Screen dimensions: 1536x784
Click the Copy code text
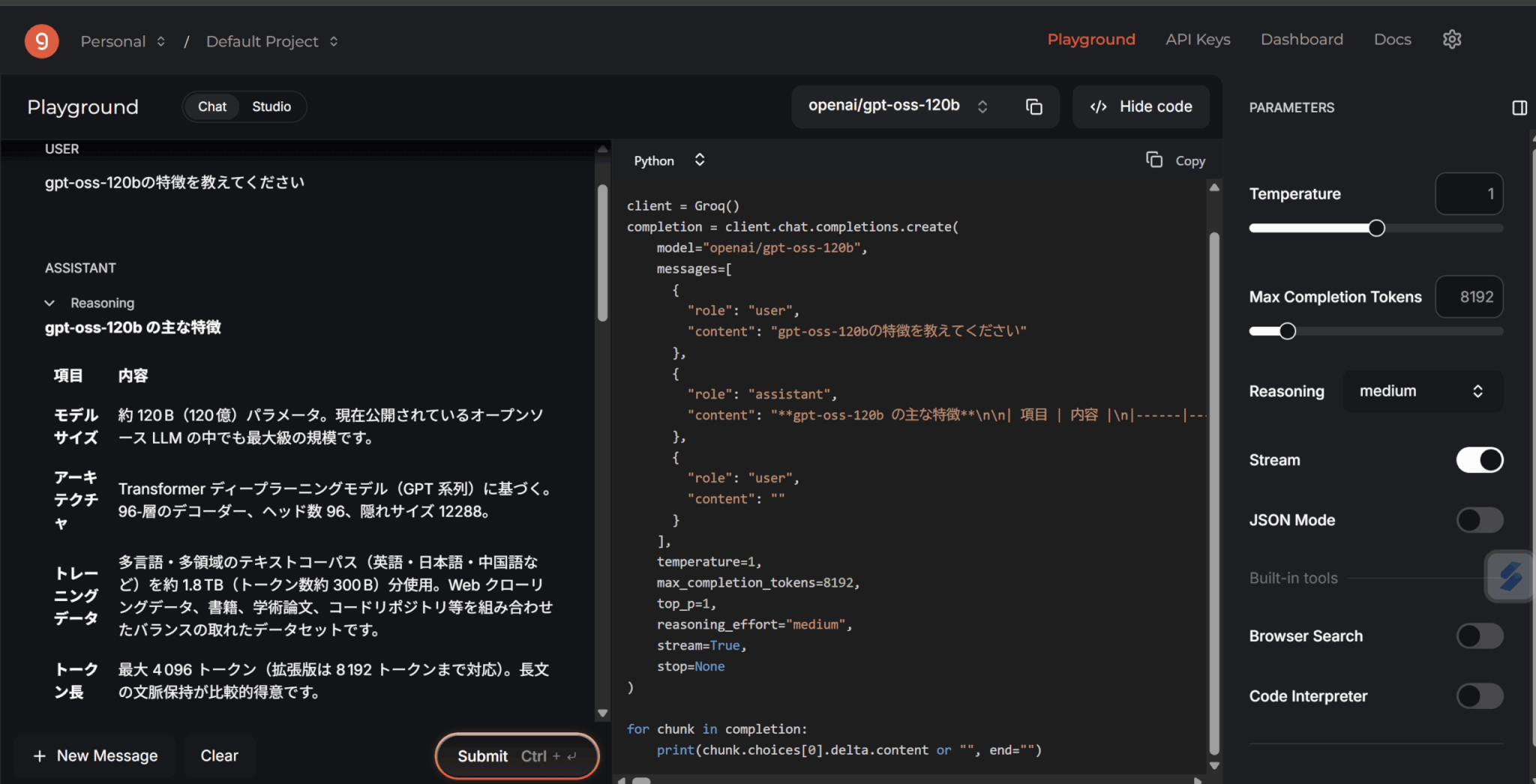pos(1189,161)
